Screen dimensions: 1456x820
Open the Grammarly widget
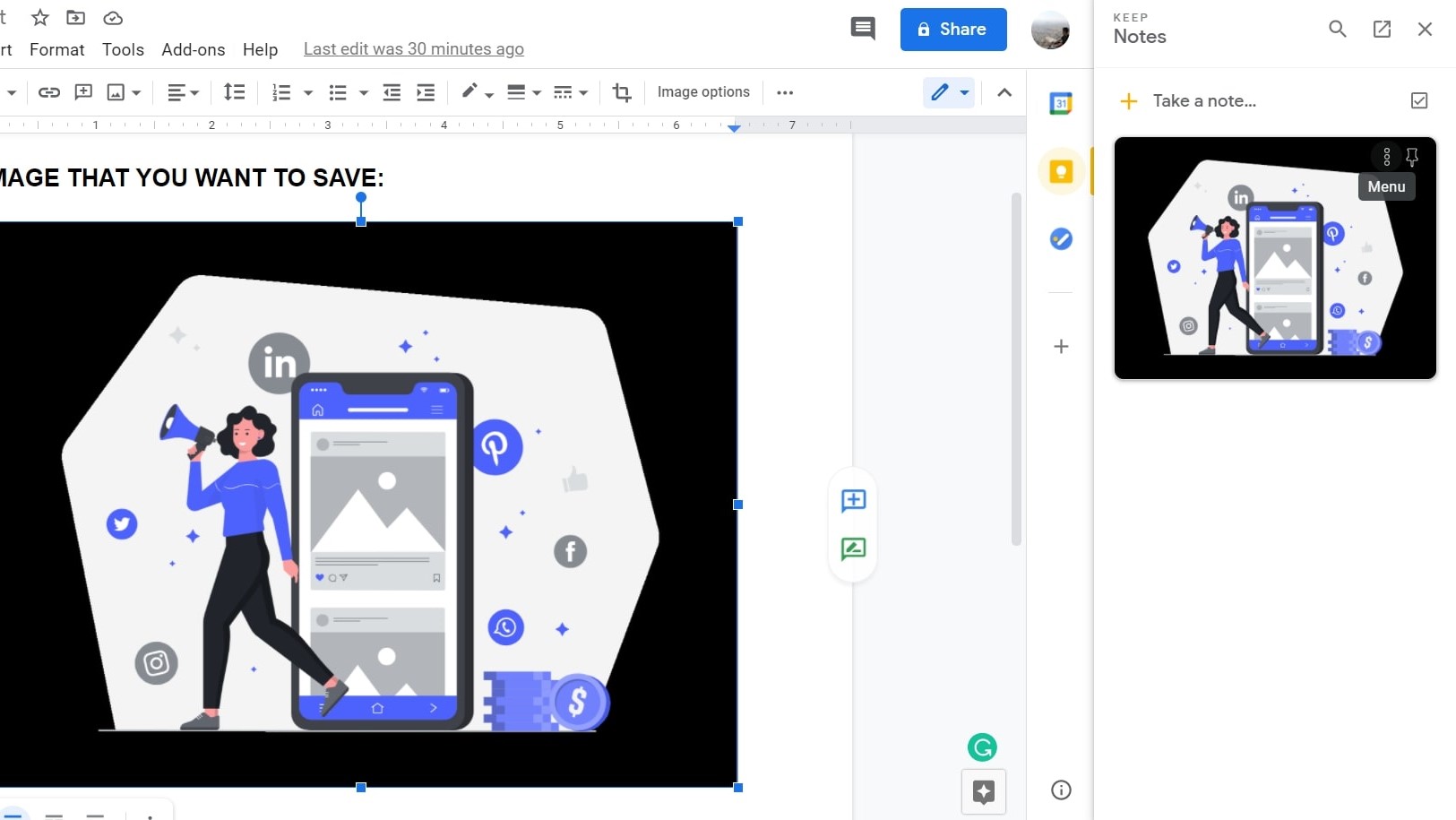coord(982,747)
